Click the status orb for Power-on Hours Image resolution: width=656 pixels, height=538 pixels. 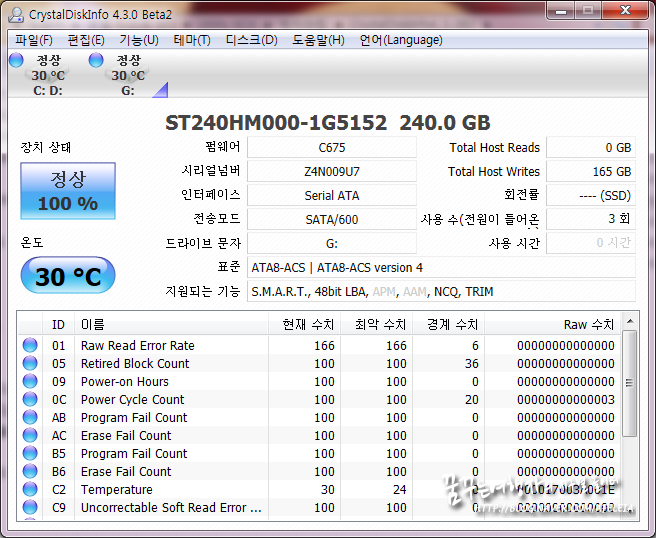(30, 381)
